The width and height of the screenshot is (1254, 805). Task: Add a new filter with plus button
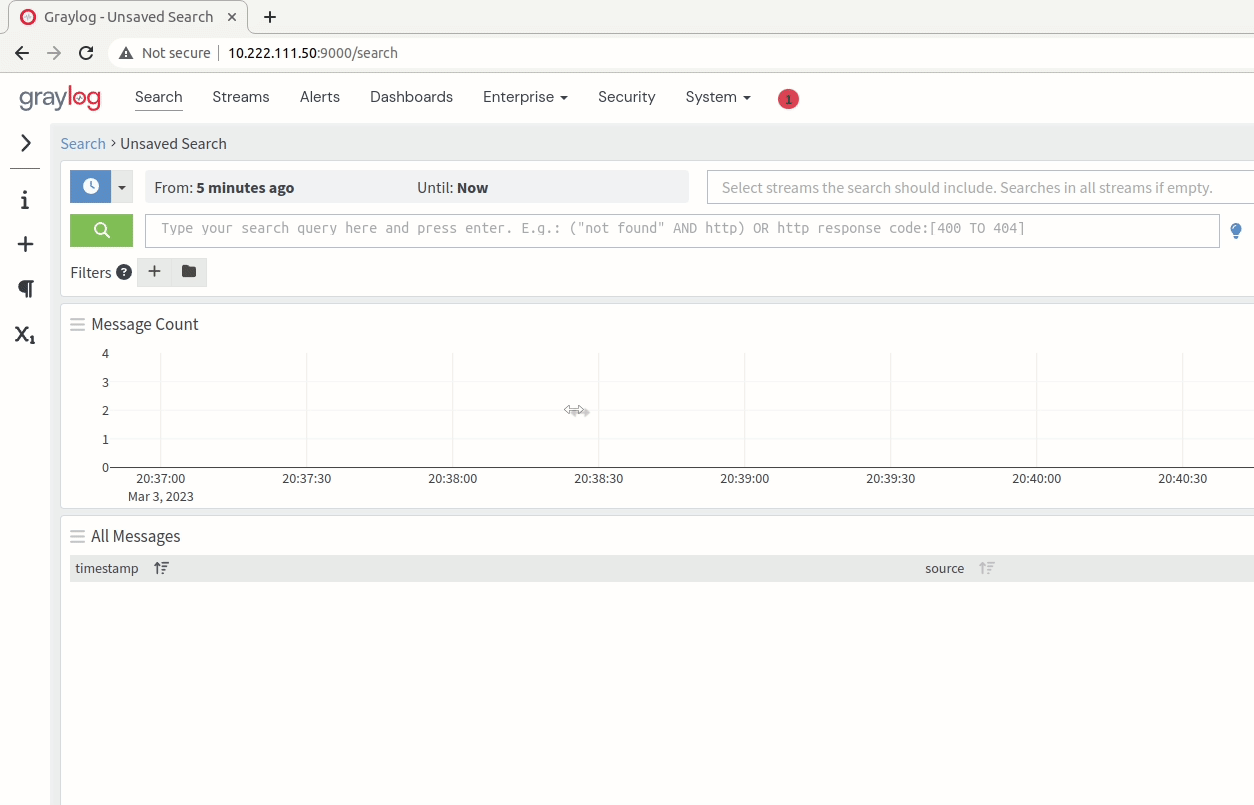tap(154, 271)
